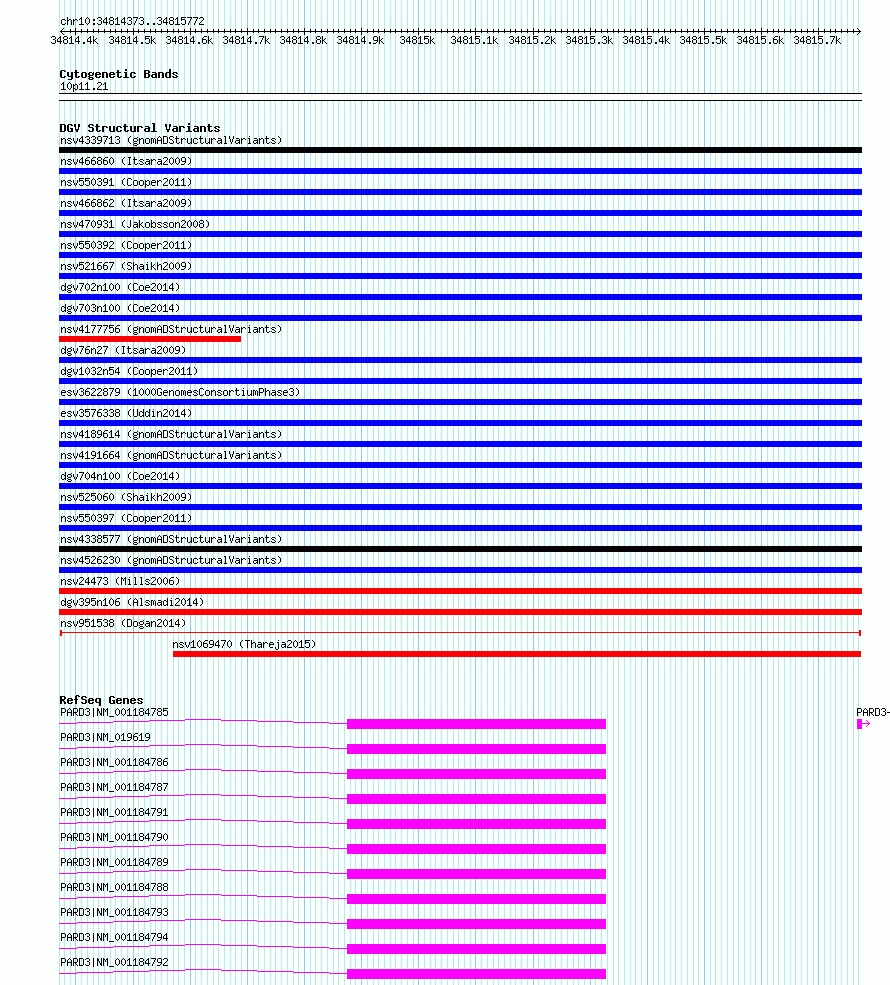This screenshot has width=890, height=985.
Task: Click the chr10:34814373..34815772 coordinate label
Action: 133,21
